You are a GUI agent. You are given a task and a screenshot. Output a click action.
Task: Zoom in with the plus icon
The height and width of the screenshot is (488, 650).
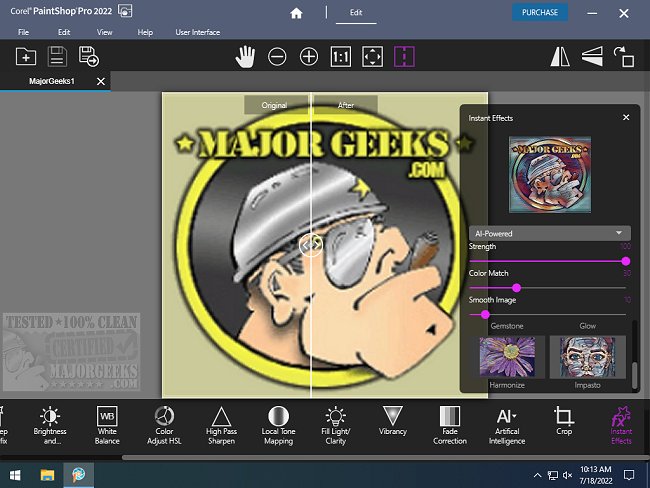(x=309, y=56)
